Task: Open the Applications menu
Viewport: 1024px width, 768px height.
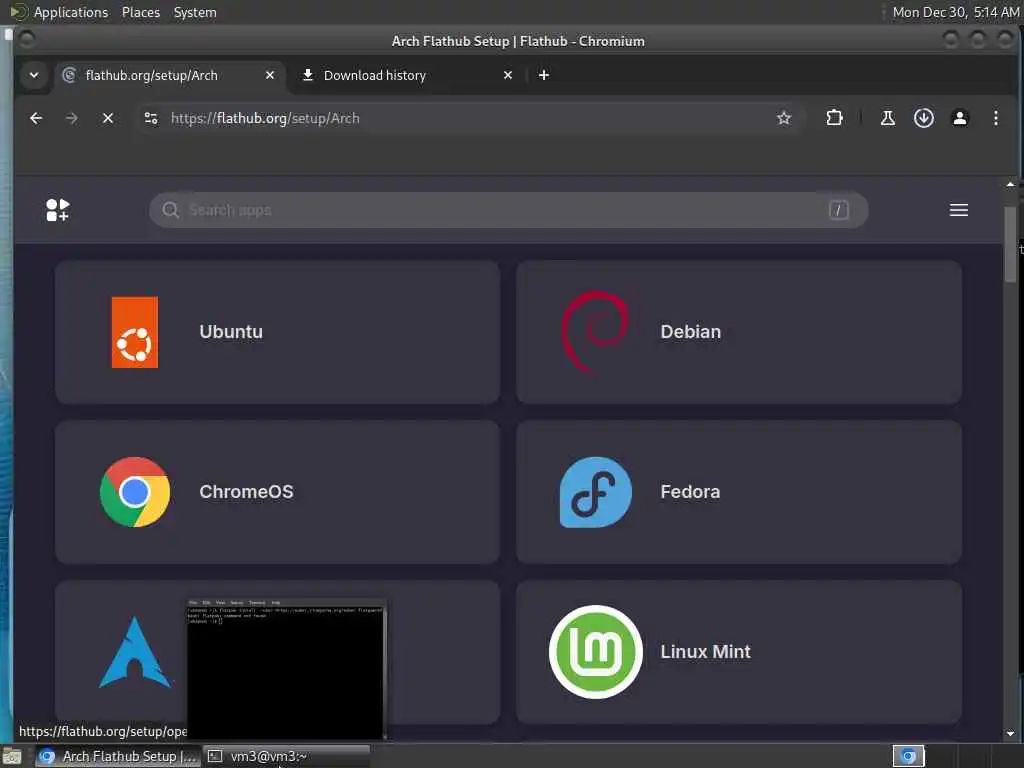Action: [71, 12]
